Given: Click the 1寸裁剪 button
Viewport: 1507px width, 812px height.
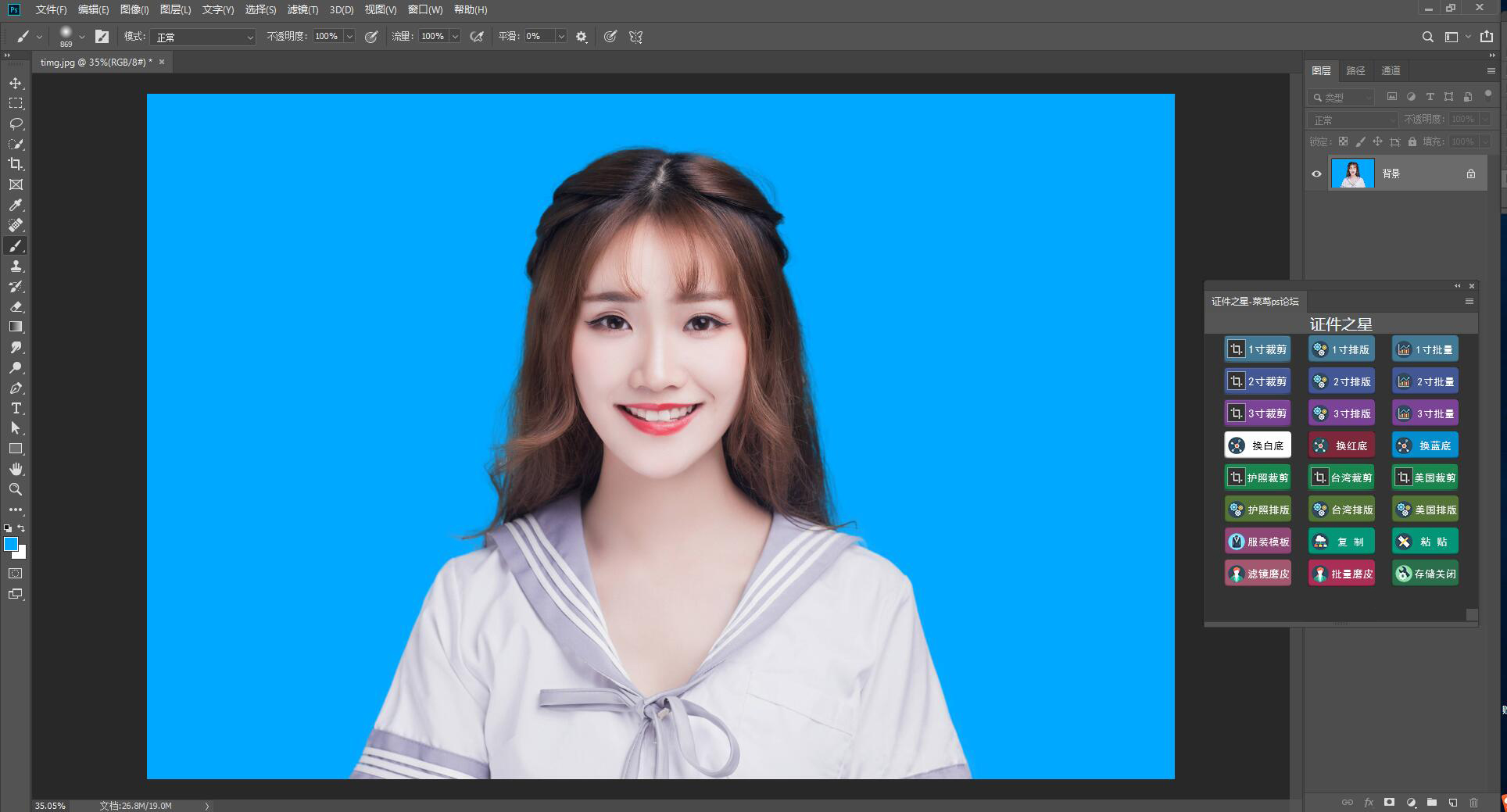Looking at the screenshot, I should pos(1257,349).
